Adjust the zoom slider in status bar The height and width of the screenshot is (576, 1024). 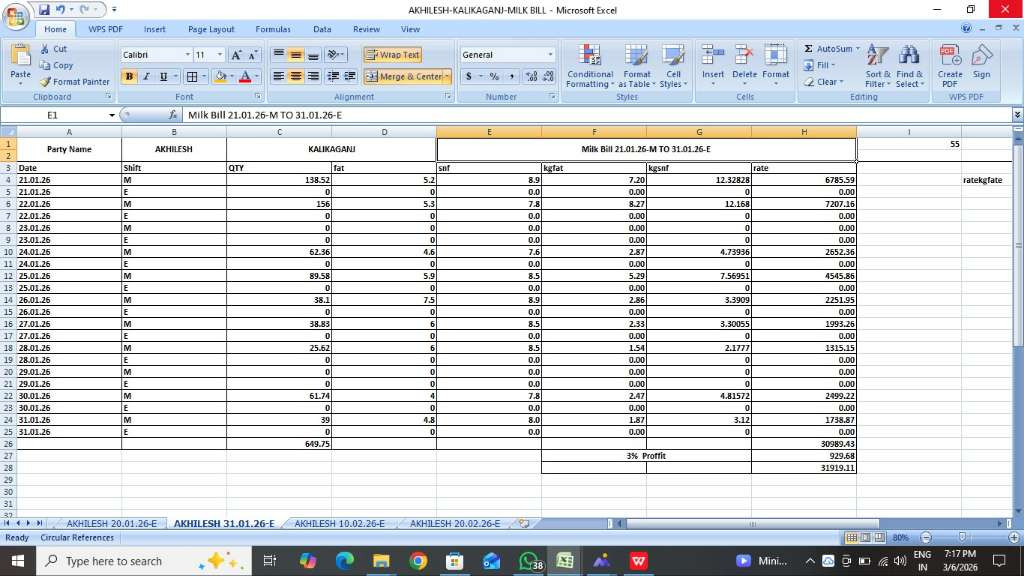coord(962,537)
